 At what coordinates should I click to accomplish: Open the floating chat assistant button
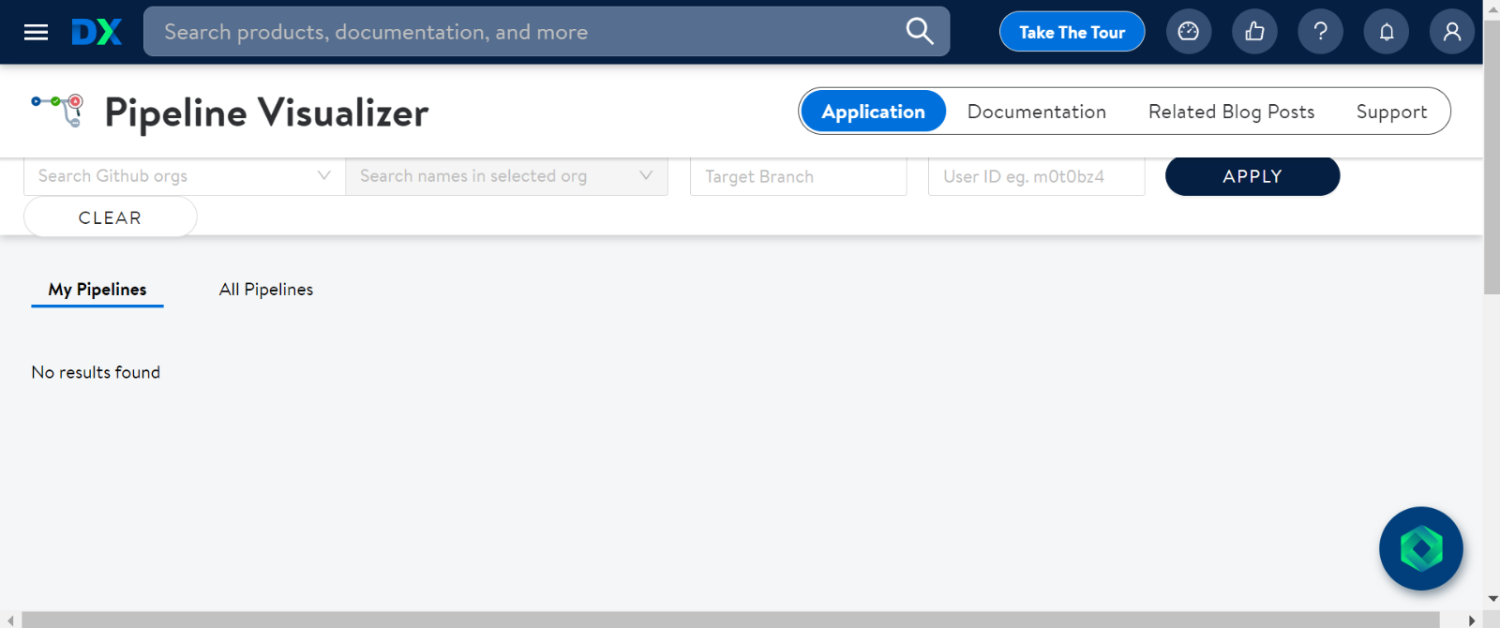click(x=1420, y=548)
